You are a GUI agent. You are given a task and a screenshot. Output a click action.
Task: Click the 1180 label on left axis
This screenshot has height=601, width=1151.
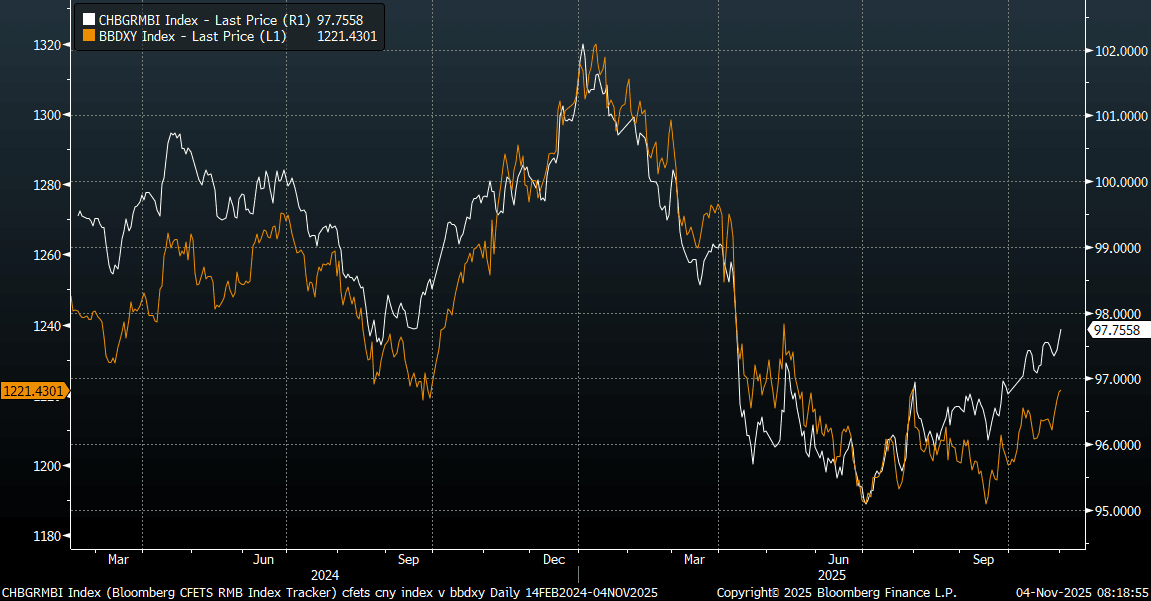[x=47, y=536]
